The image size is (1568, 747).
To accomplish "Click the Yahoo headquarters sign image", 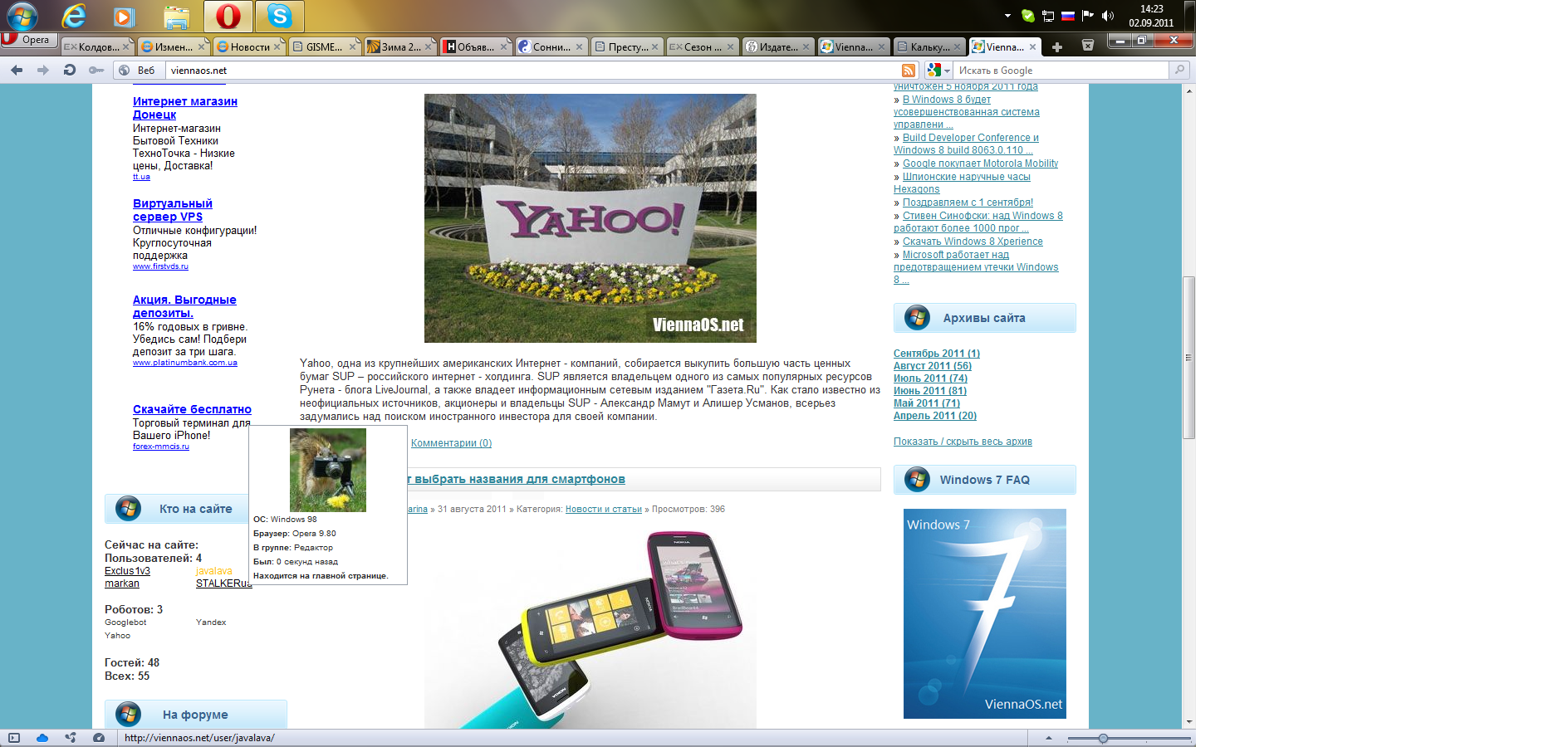I will point(590,218).
